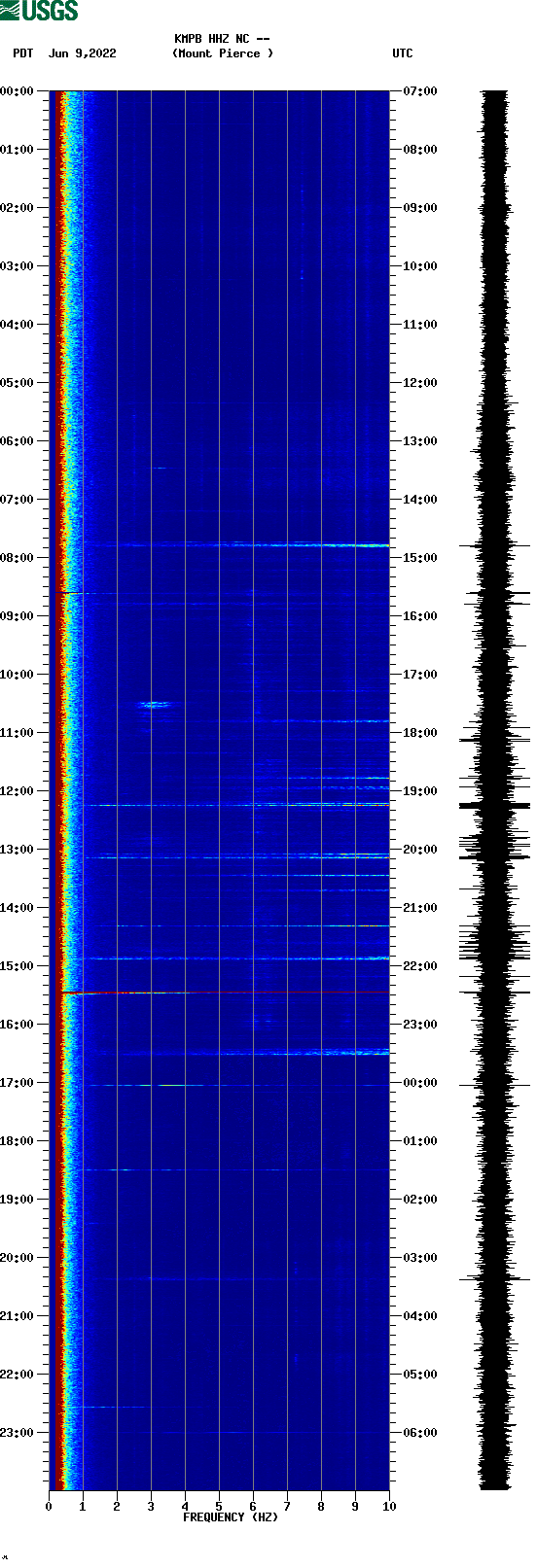Click the 00:00 UTC time label

420,1083
